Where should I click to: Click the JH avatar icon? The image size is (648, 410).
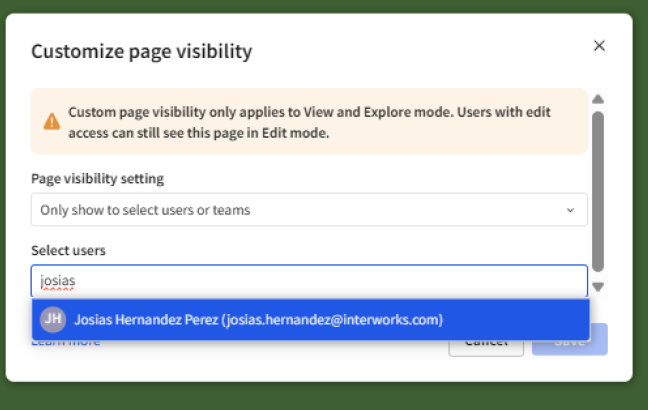tap(52, 320)
